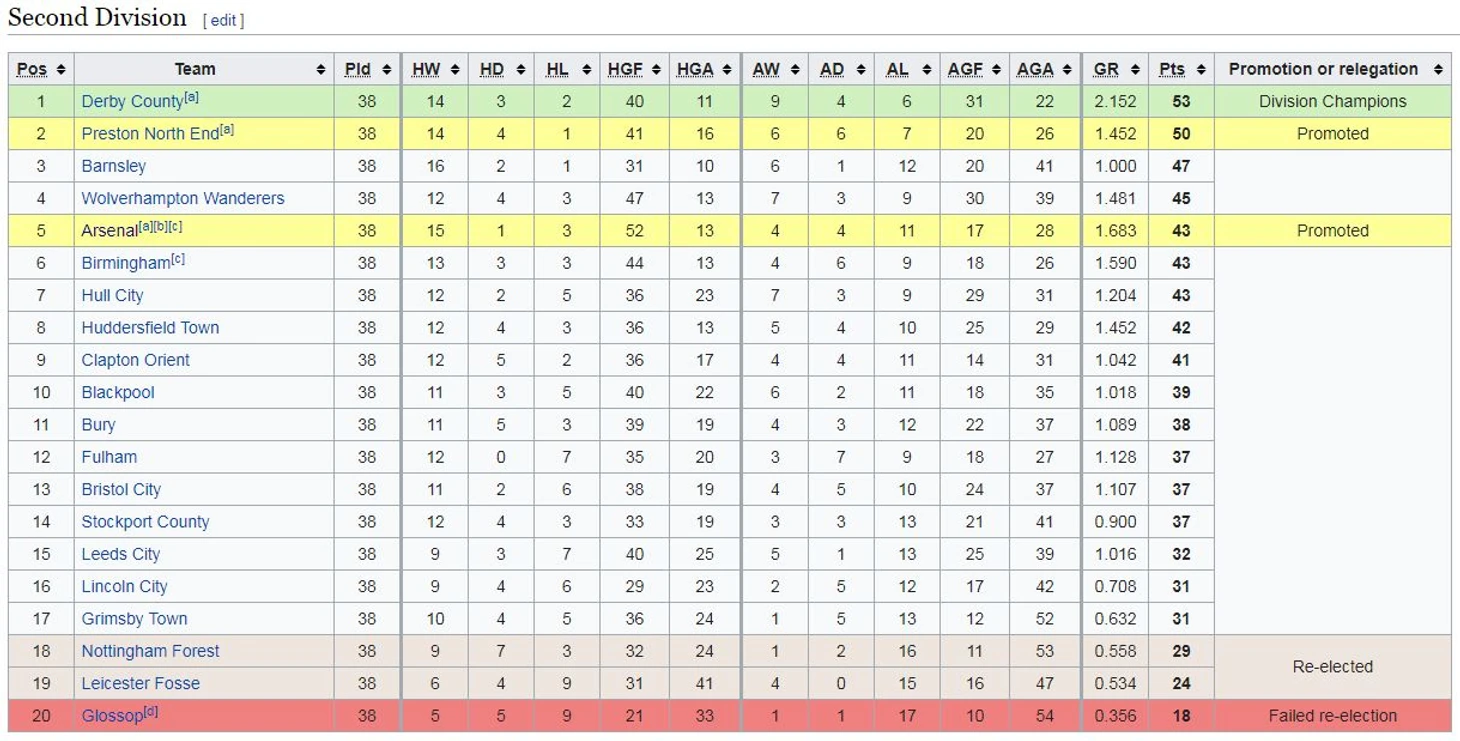Sort by AW away wins icon

tap(794, 70)
